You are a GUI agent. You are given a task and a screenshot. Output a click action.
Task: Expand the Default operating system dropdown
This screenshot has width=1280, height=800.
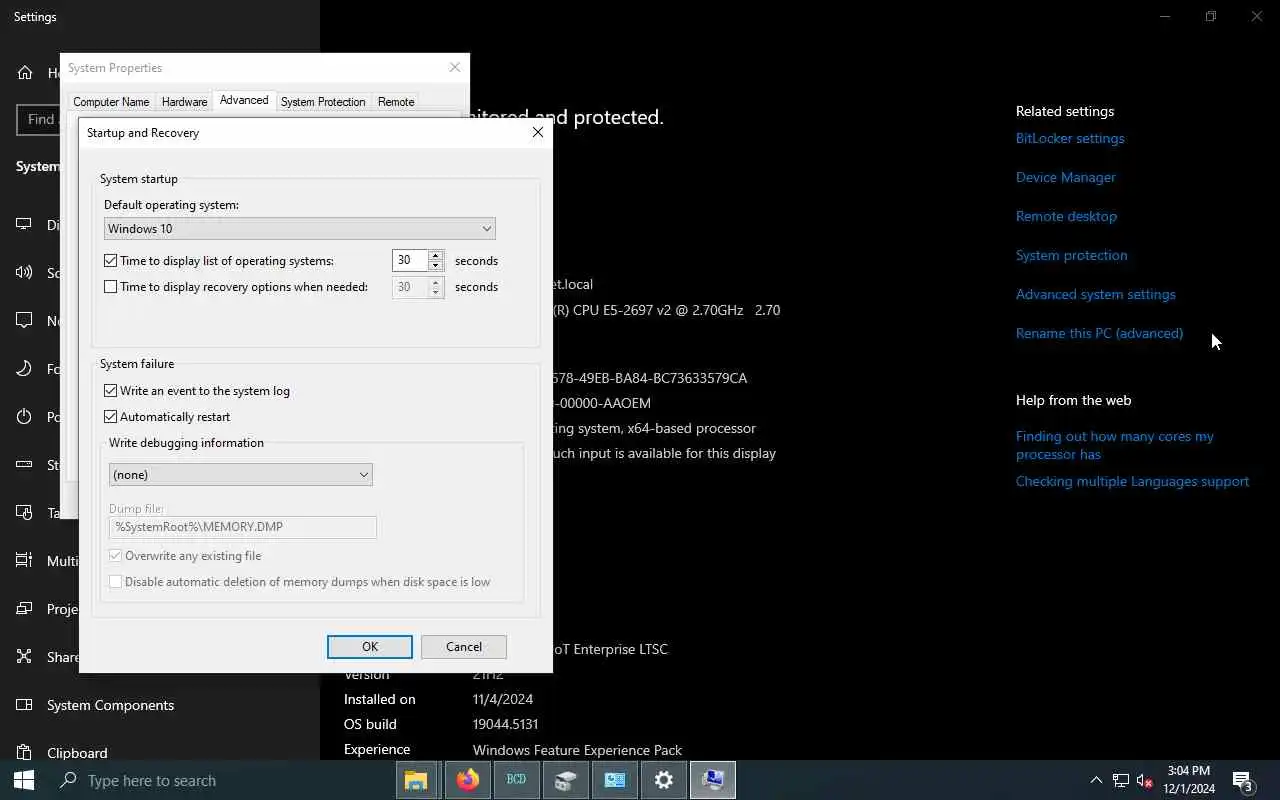[299, 228]
